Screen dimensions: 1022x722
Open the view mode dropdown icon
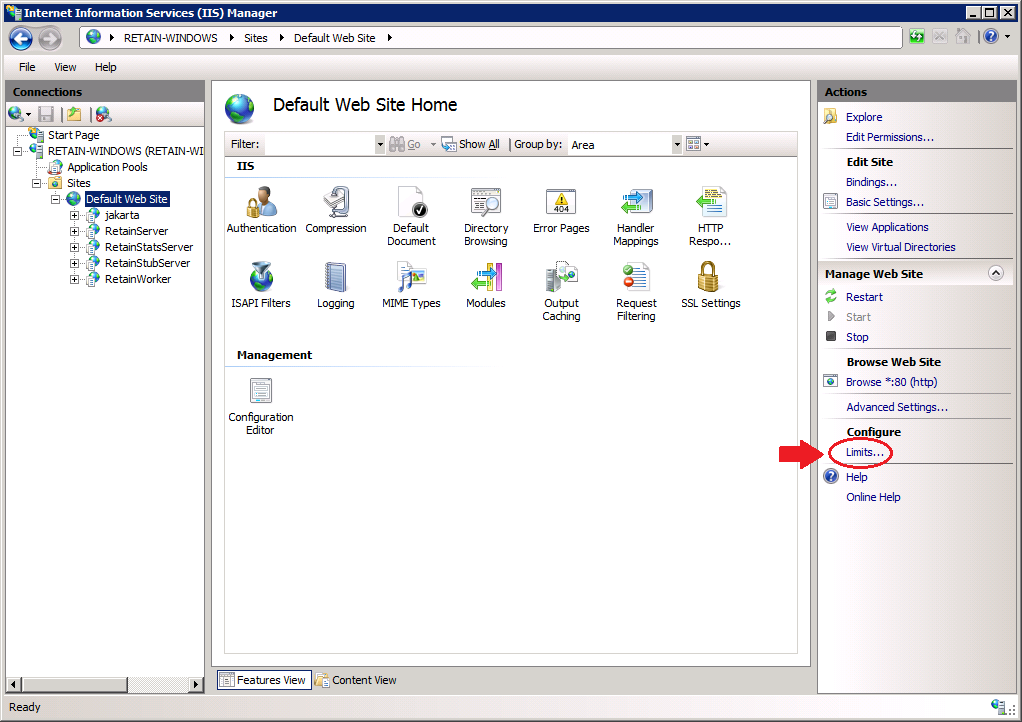pos(697,144)
